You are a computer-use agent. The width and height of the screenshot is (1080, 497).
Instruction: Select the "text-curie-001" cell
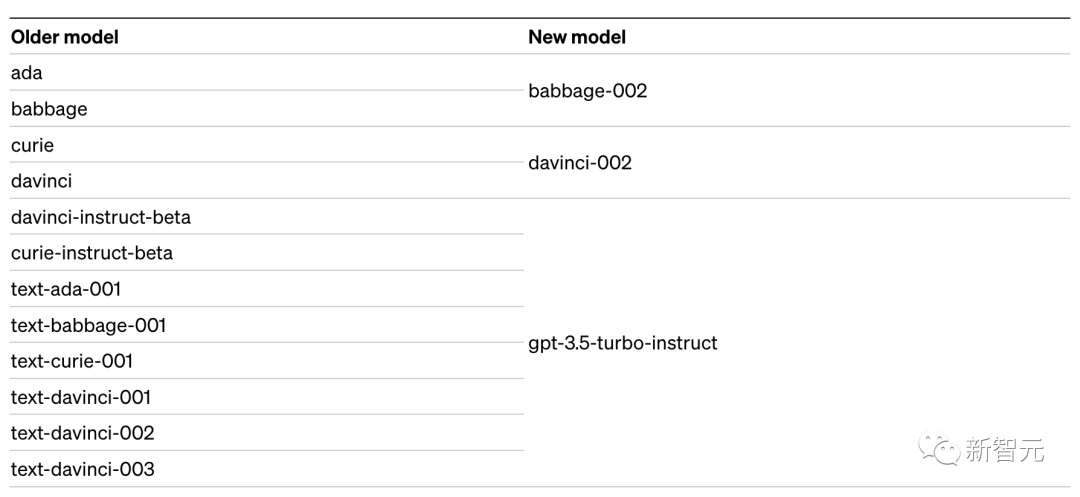(x=72, y=361)
